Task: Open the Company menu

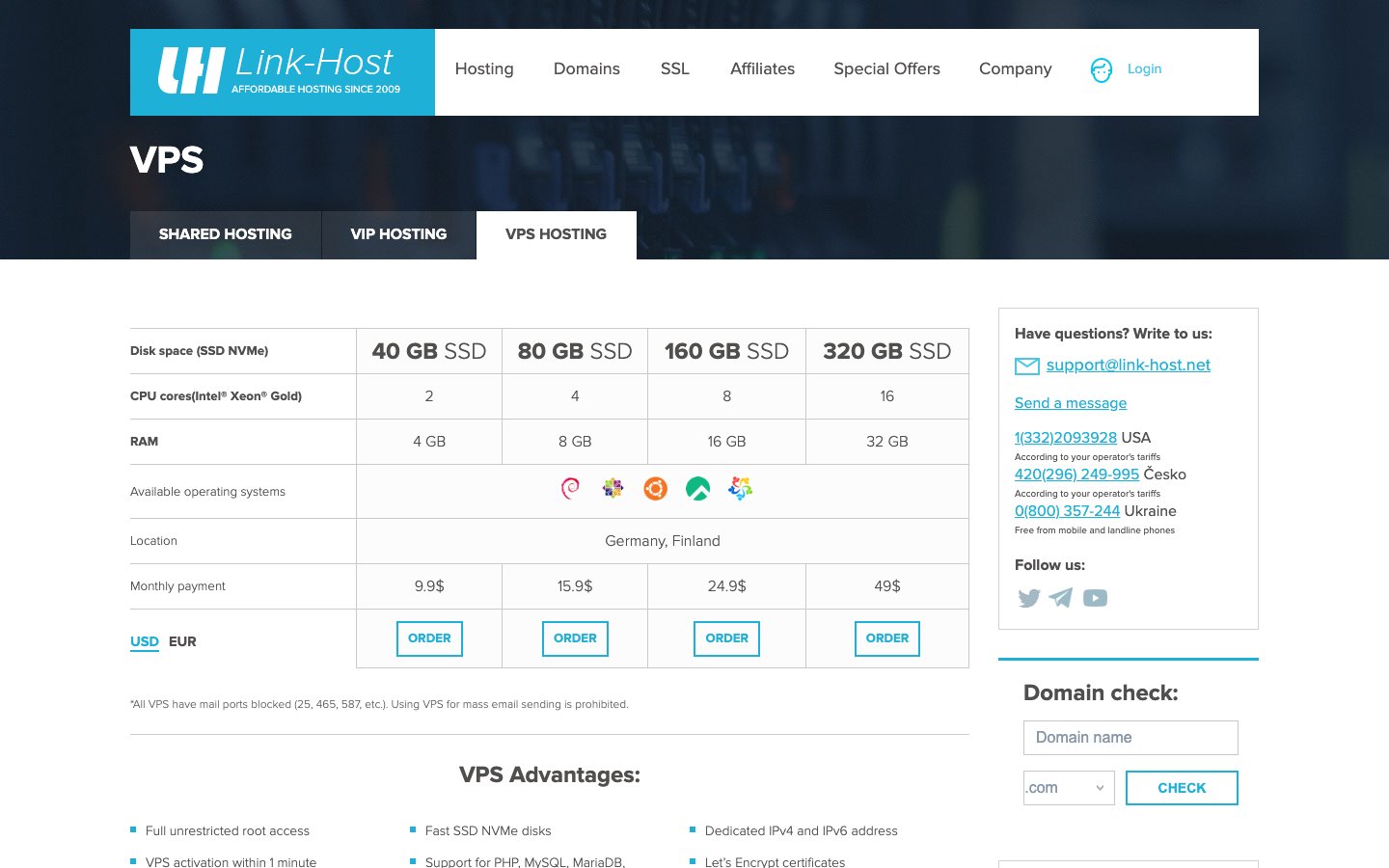Action: tap(1015, 69)
